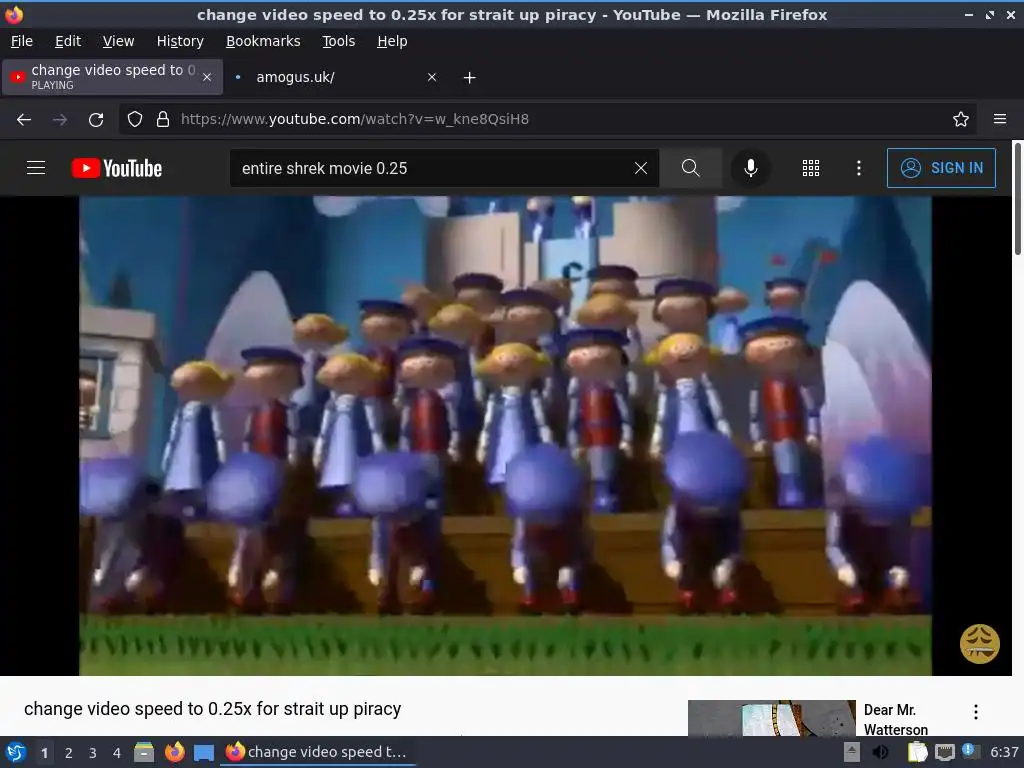Open a new tab with plus
This screenshot has width=1024, height=768.
(x=469, y=78)
